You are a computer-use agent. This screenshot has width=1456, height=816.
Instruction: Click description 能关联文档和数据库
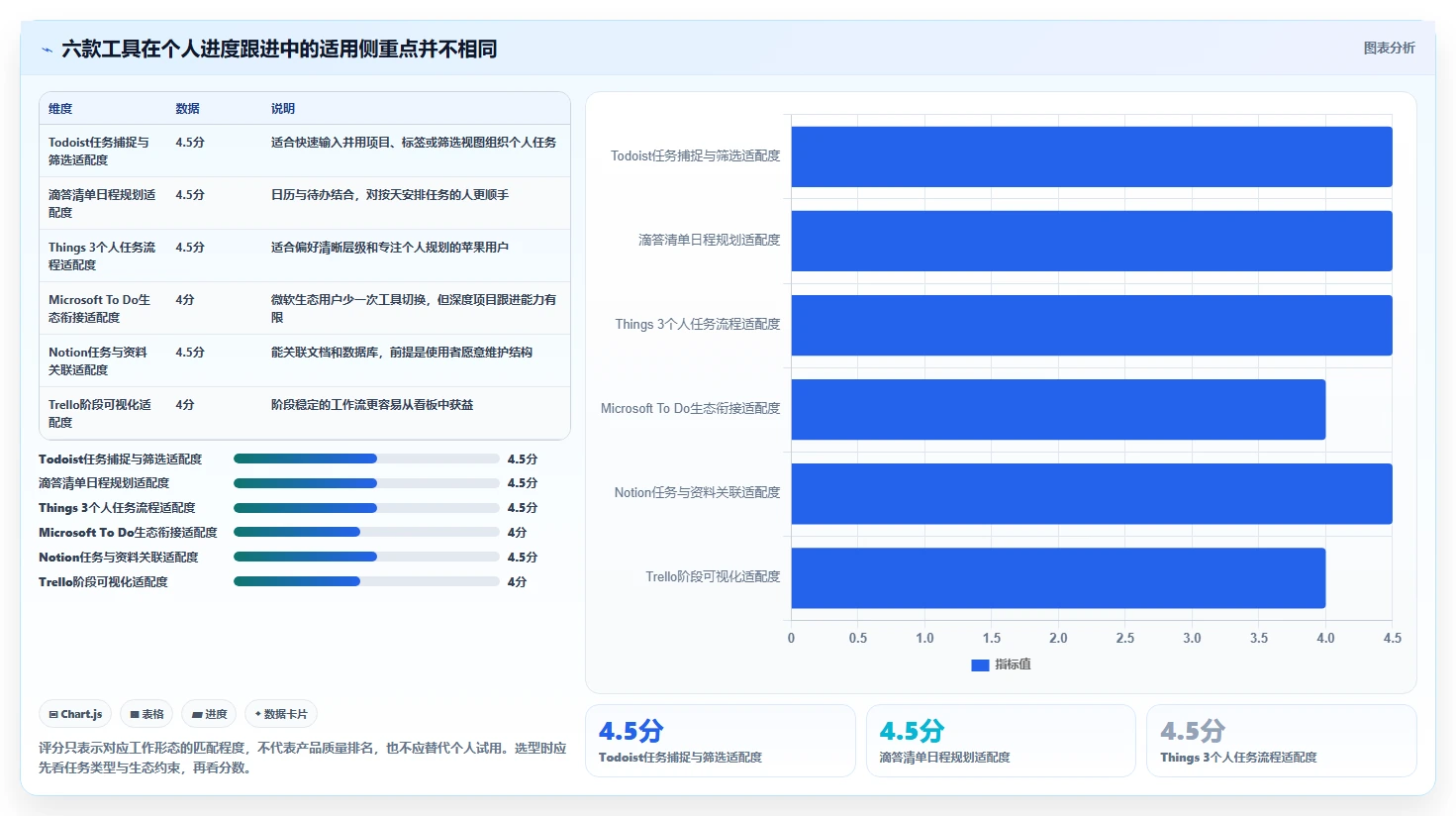[x=402, y=353]
